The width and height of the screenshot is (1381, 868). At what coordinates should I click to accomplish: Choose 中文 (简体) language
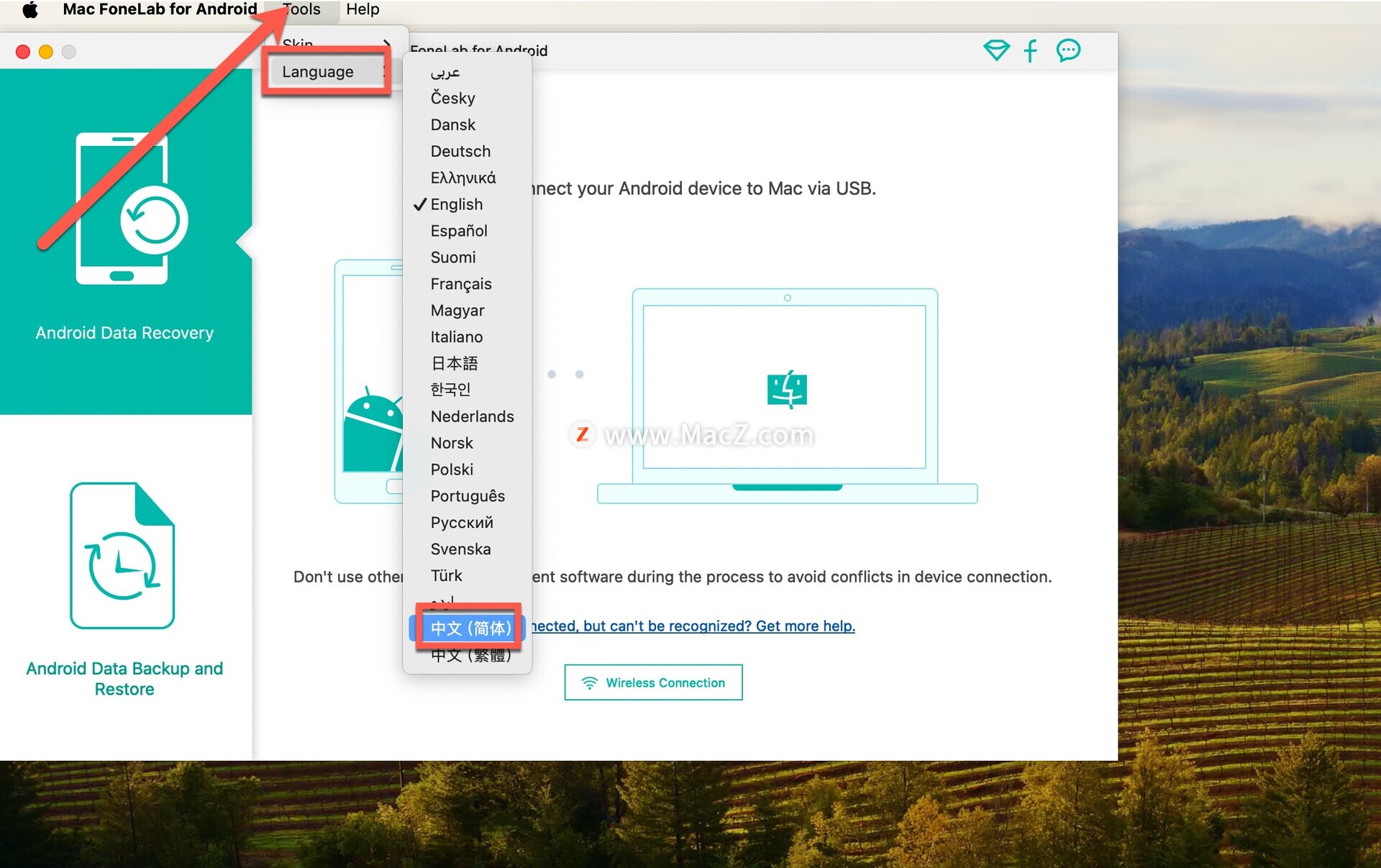470,628
